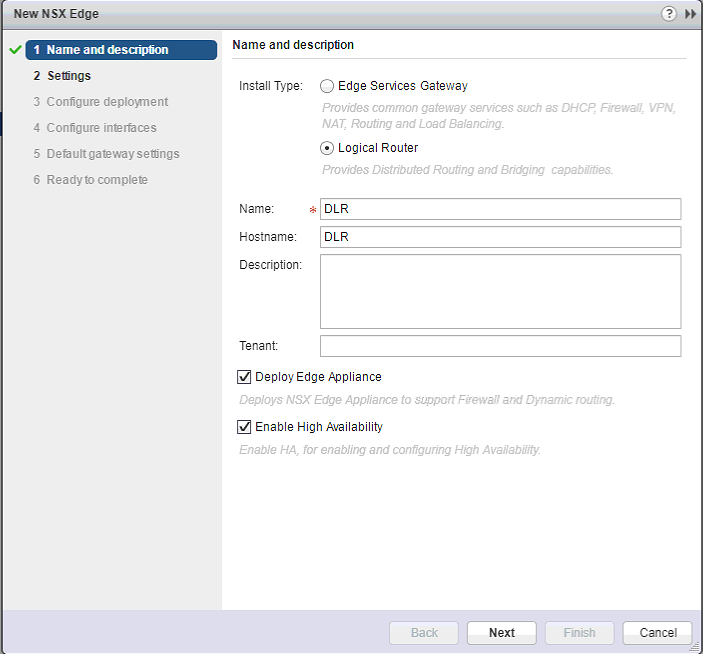Click the Finish button

tap(580, 633)
